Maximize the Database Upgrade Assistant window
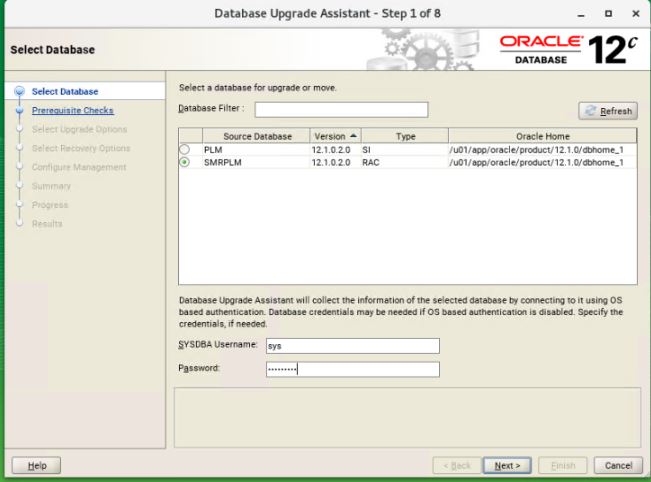 (x=608, y=14)
